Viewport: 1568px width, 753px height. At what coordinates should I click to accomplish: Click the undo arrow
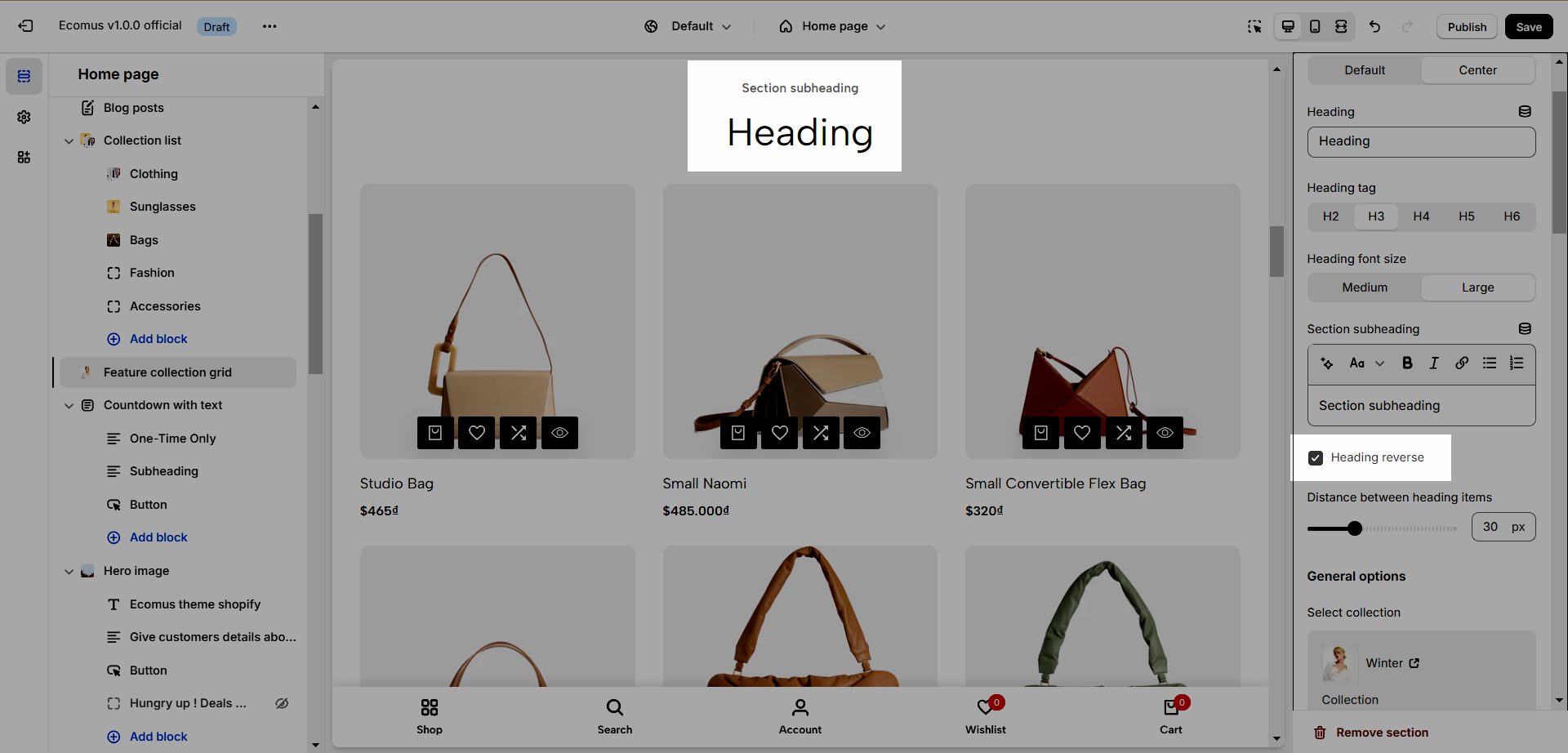1374,27
